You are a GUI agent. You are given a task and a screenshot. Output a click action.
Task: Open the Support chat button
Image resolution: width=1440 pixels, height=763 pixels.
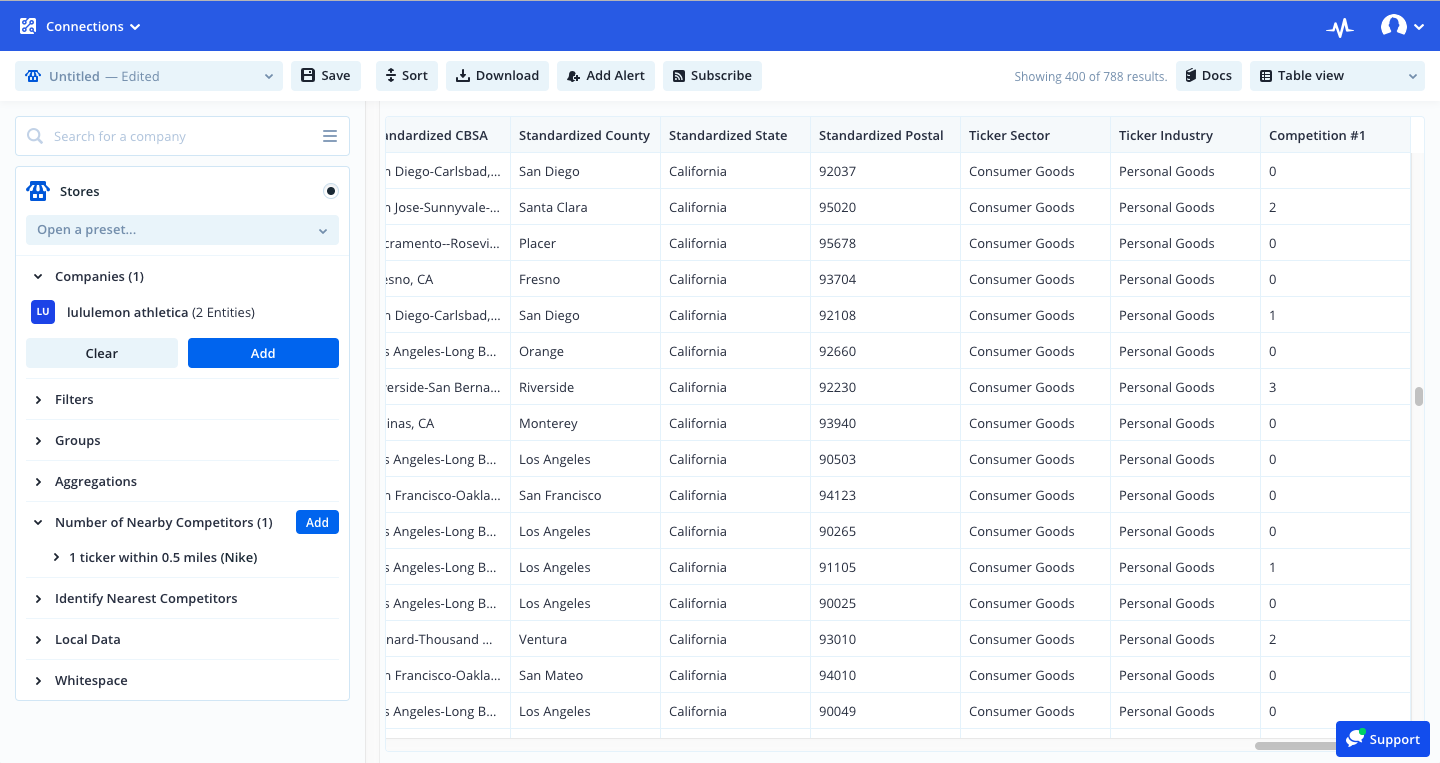1383,739
